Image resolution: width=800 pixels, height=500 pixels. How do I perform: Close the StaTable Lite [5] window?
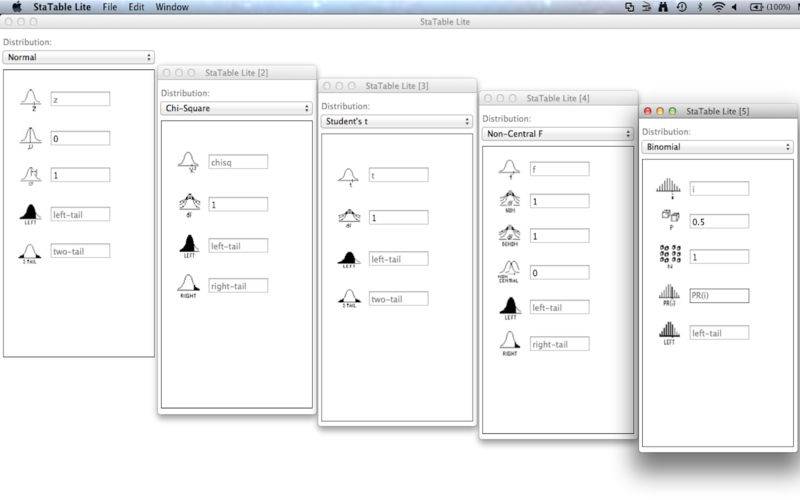(648, 111)
